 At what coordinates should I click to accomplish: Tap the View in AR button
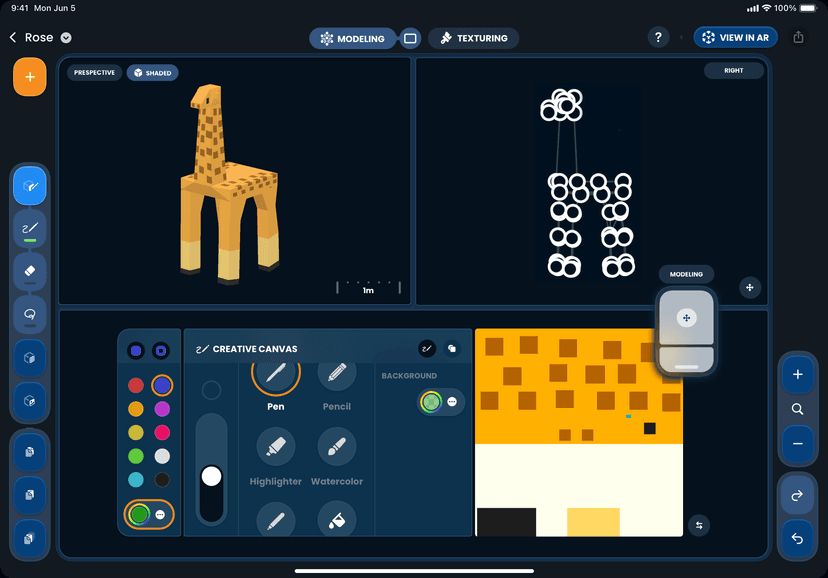click(x=735, y=37)
